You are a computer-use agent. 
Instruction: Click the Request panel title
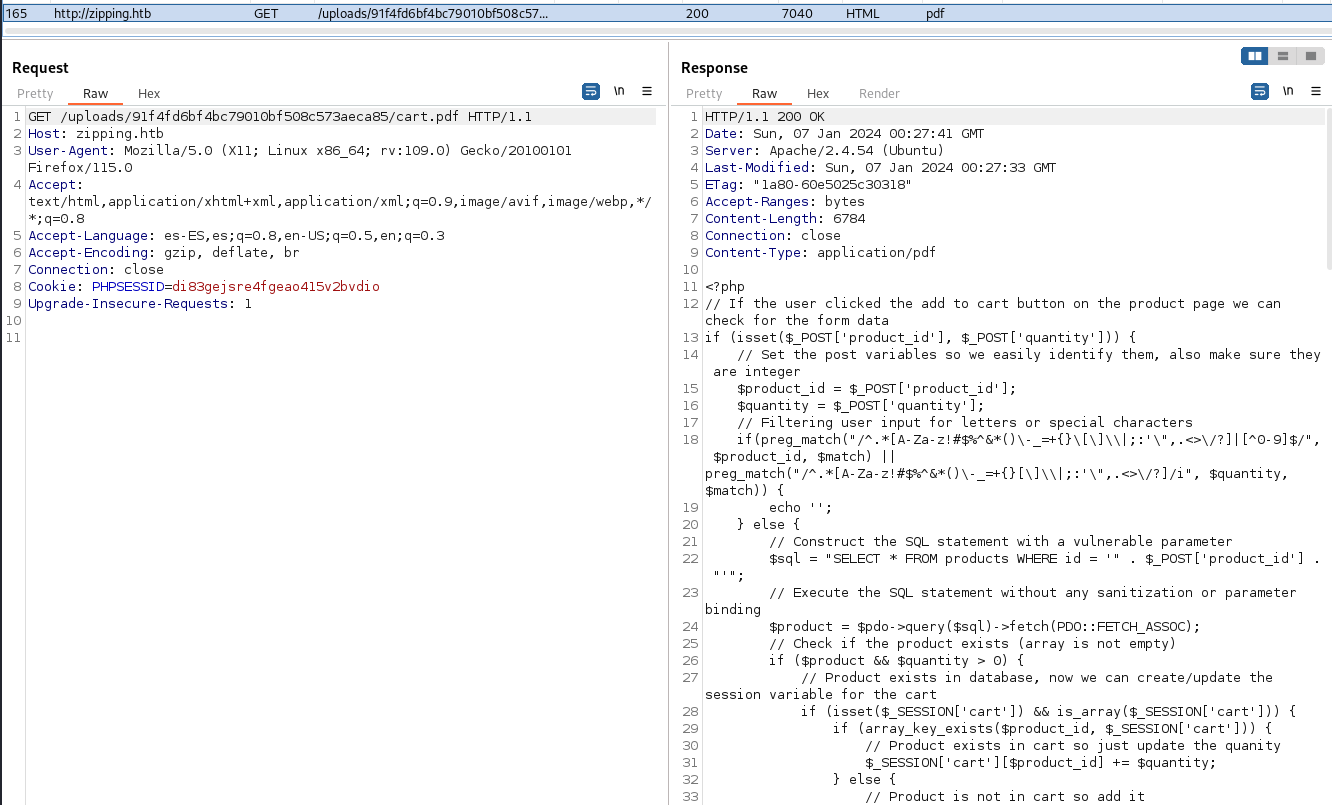click(40, 68)
